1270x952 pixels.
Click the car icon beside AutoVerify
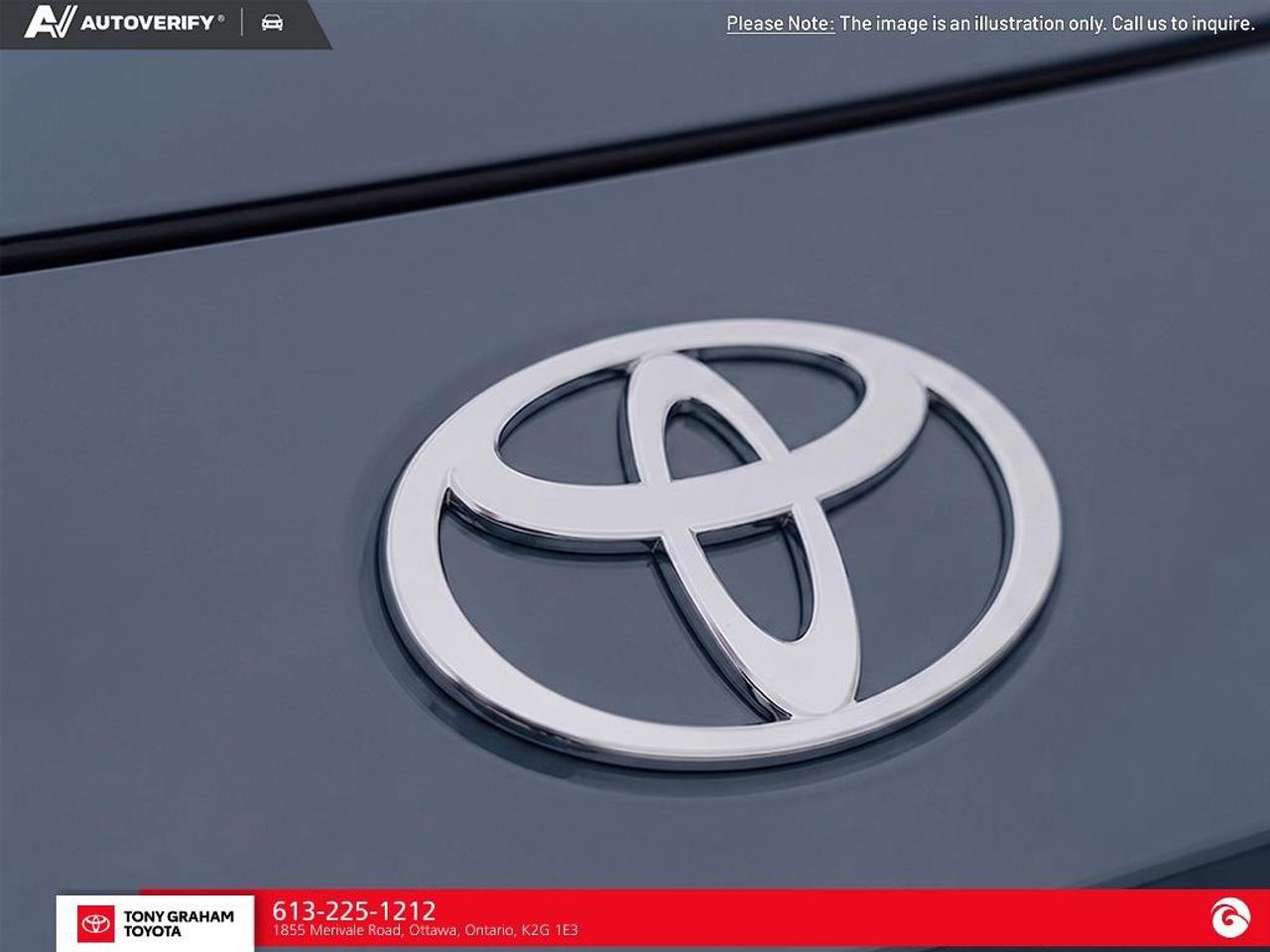[272, 23]
